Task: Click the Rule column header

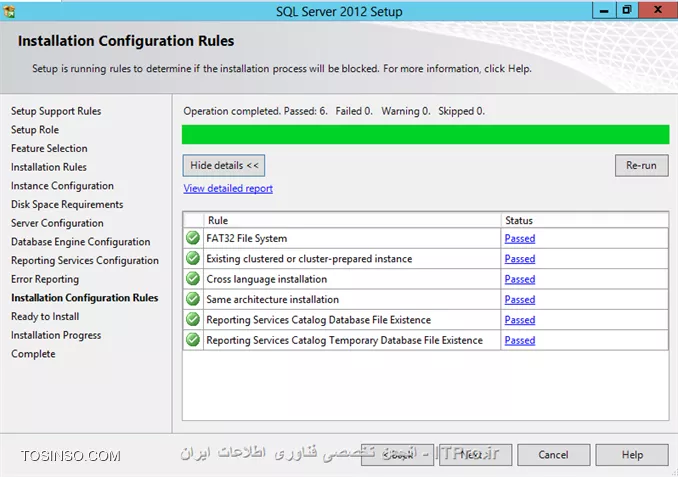Action: (x=352, y=220)
